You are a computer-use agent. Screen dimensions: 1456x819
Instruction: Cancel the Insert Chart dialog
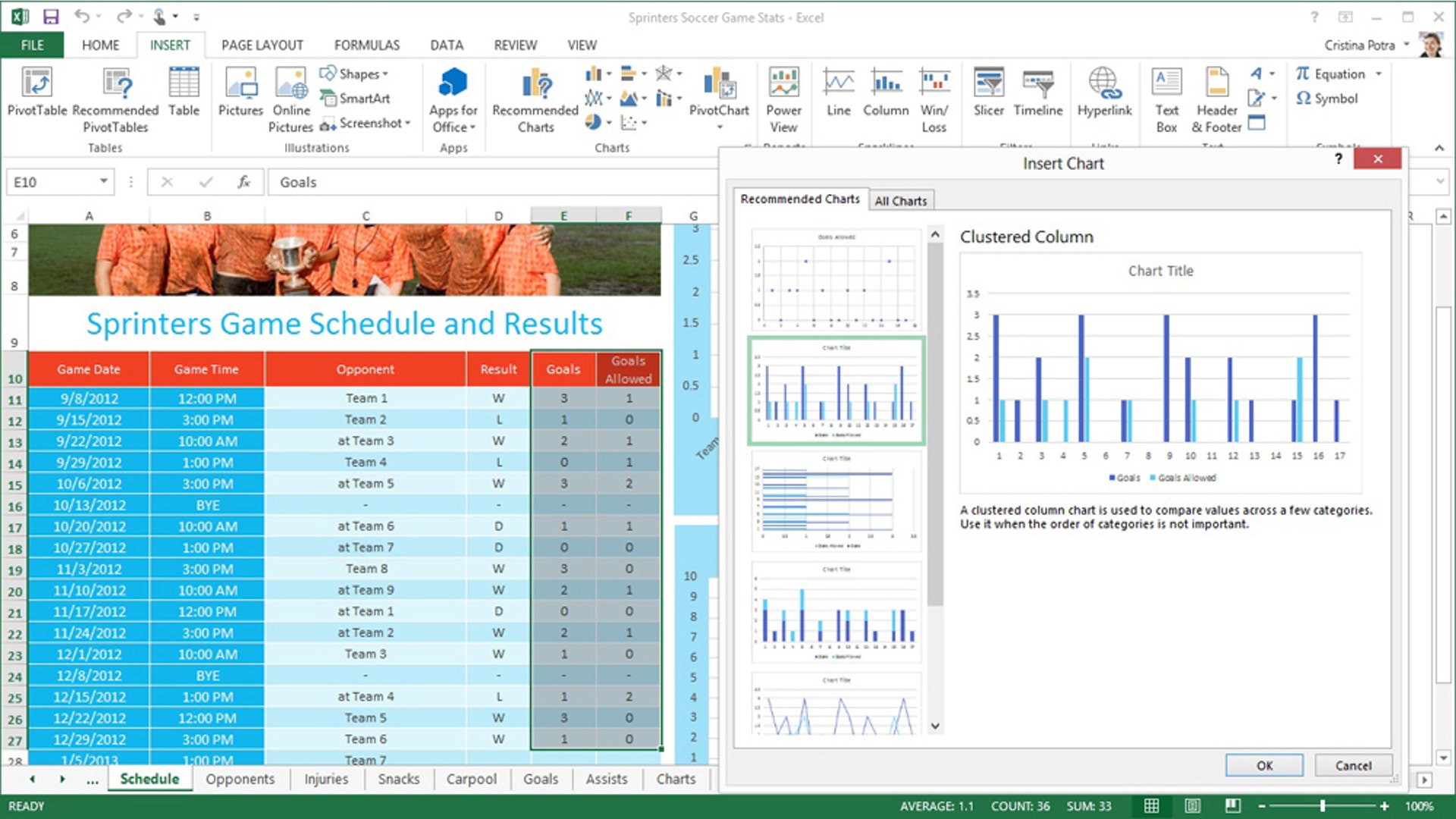tap(1353, 765)
